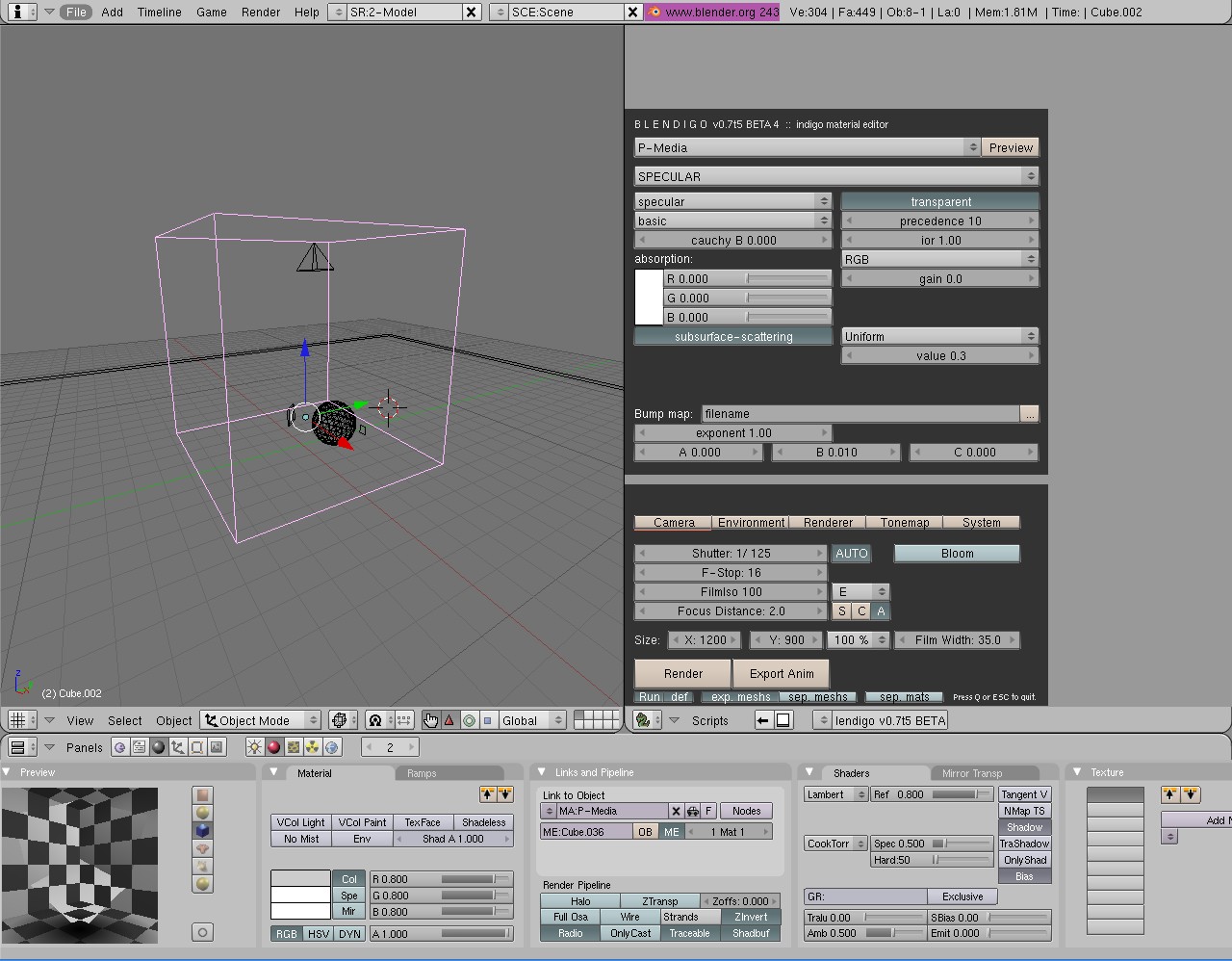Open the CookTorr specular shader dropdown
Screen dimensions: 1232x961
[835, 844]
